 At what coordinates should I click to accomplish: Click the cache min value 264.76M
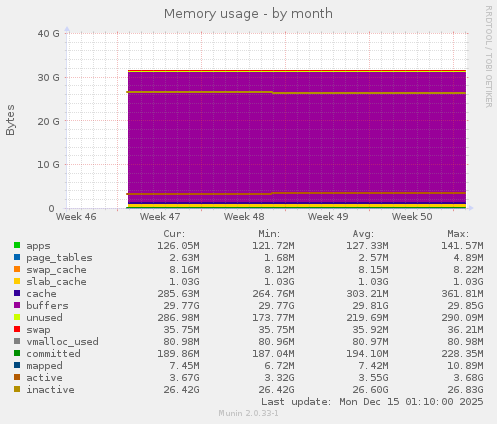(x=273, y=294)
